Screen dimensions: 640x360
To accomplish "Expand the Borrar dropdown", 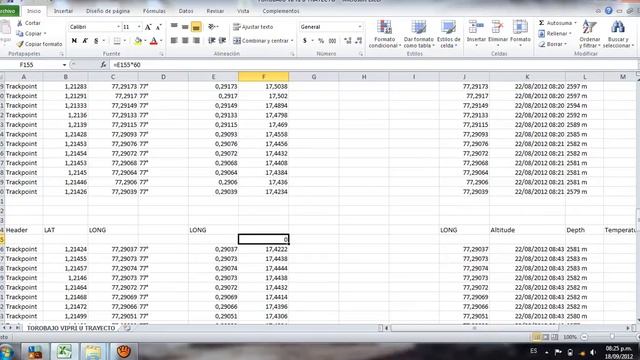I will (x=565, y=44).
